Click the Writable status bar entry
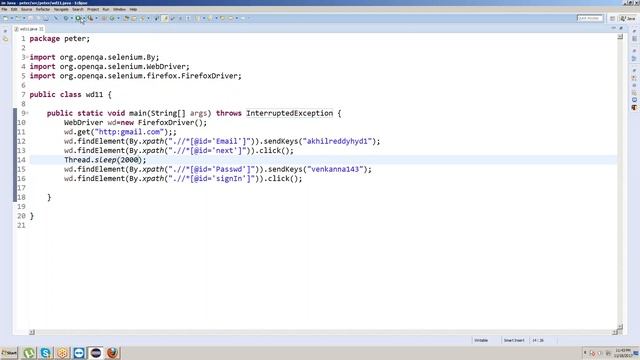The height and width of the screenshot is (360, 640). coord(481,340)
